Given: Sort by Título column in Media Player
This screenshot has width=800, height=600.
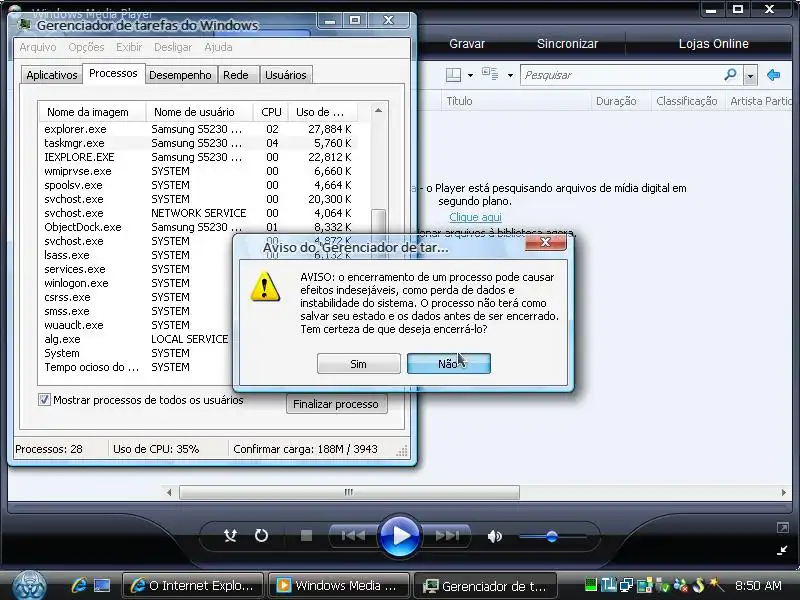Looking at the screenshot, I should tap(515, 101).
